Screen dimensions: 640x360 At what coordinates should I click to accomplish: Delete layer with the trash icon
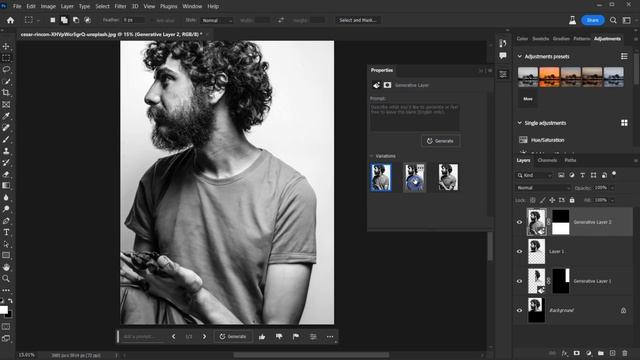pos(624,353)
